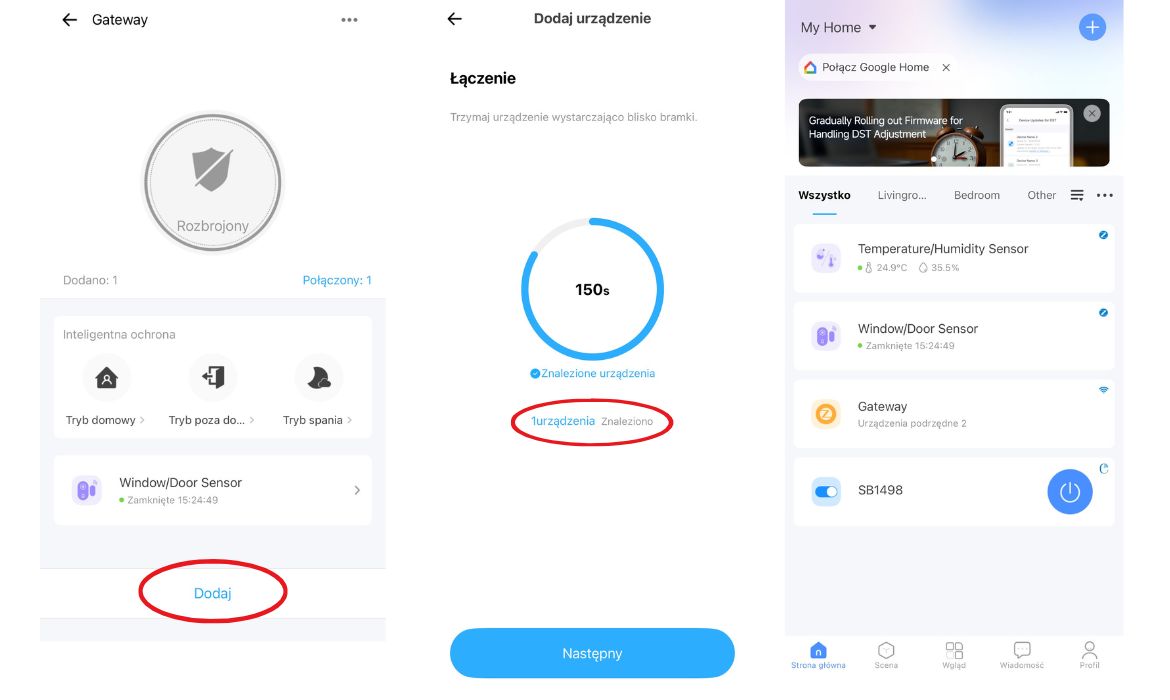Tap the blue plus add device icon

click(x=1092, y=27)
